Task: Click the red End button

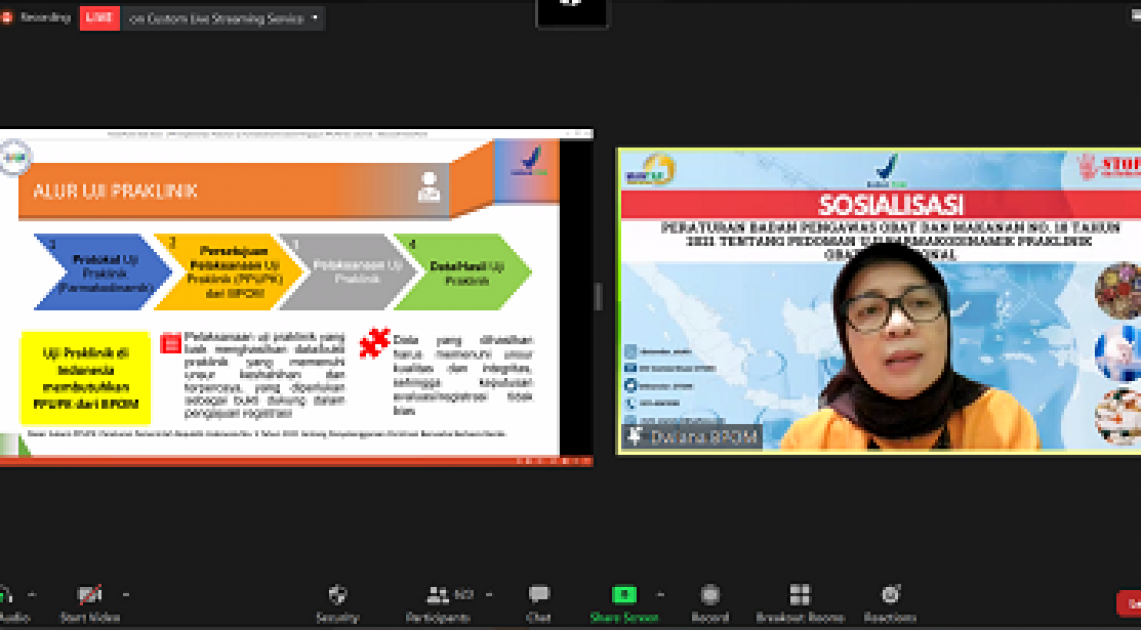Action: pyautogui.click(x=1129, y=603)
